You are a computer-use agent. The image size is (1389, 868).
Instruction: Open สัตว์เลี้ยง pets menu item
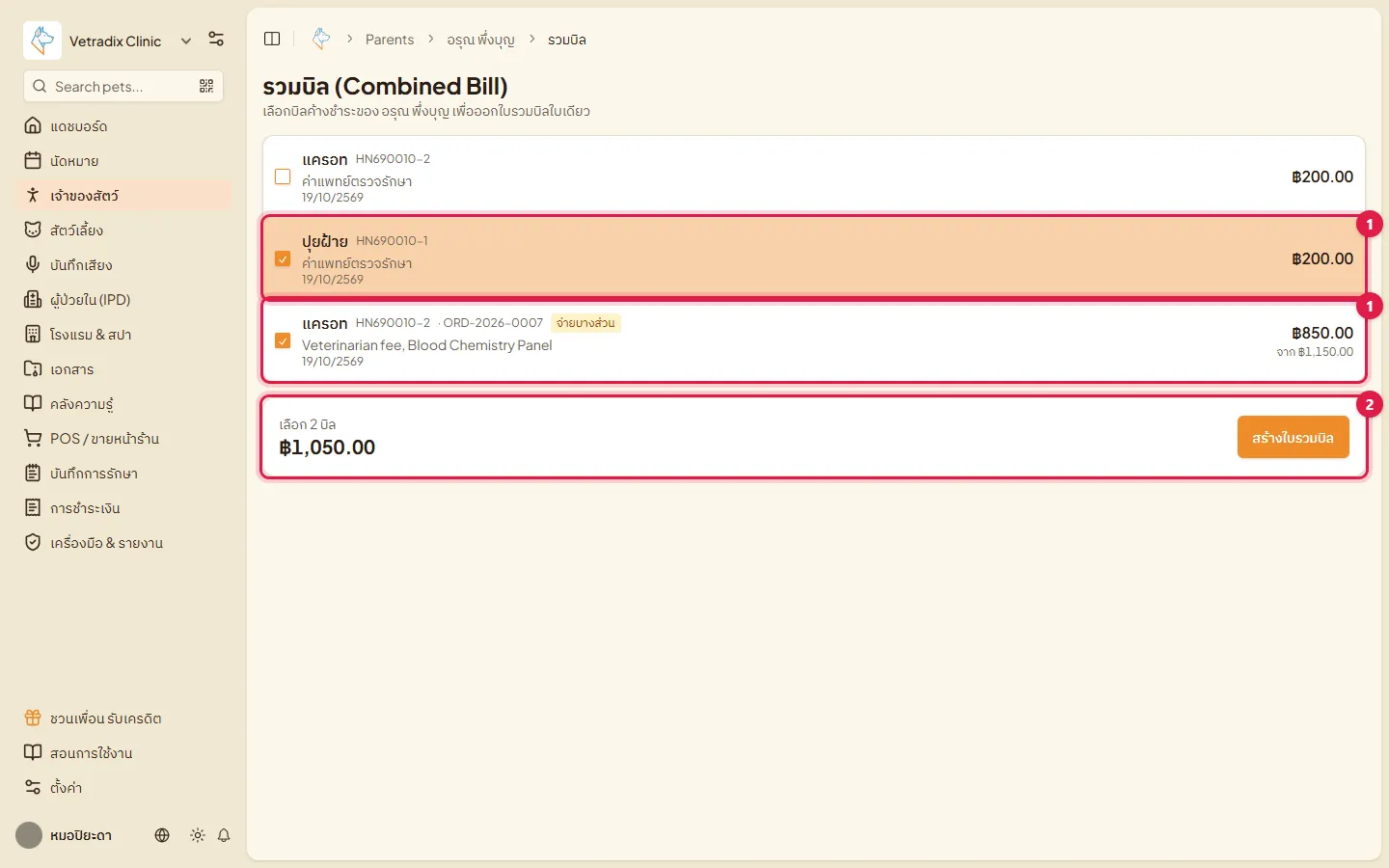pyautogui.click(x=123, y=231)
